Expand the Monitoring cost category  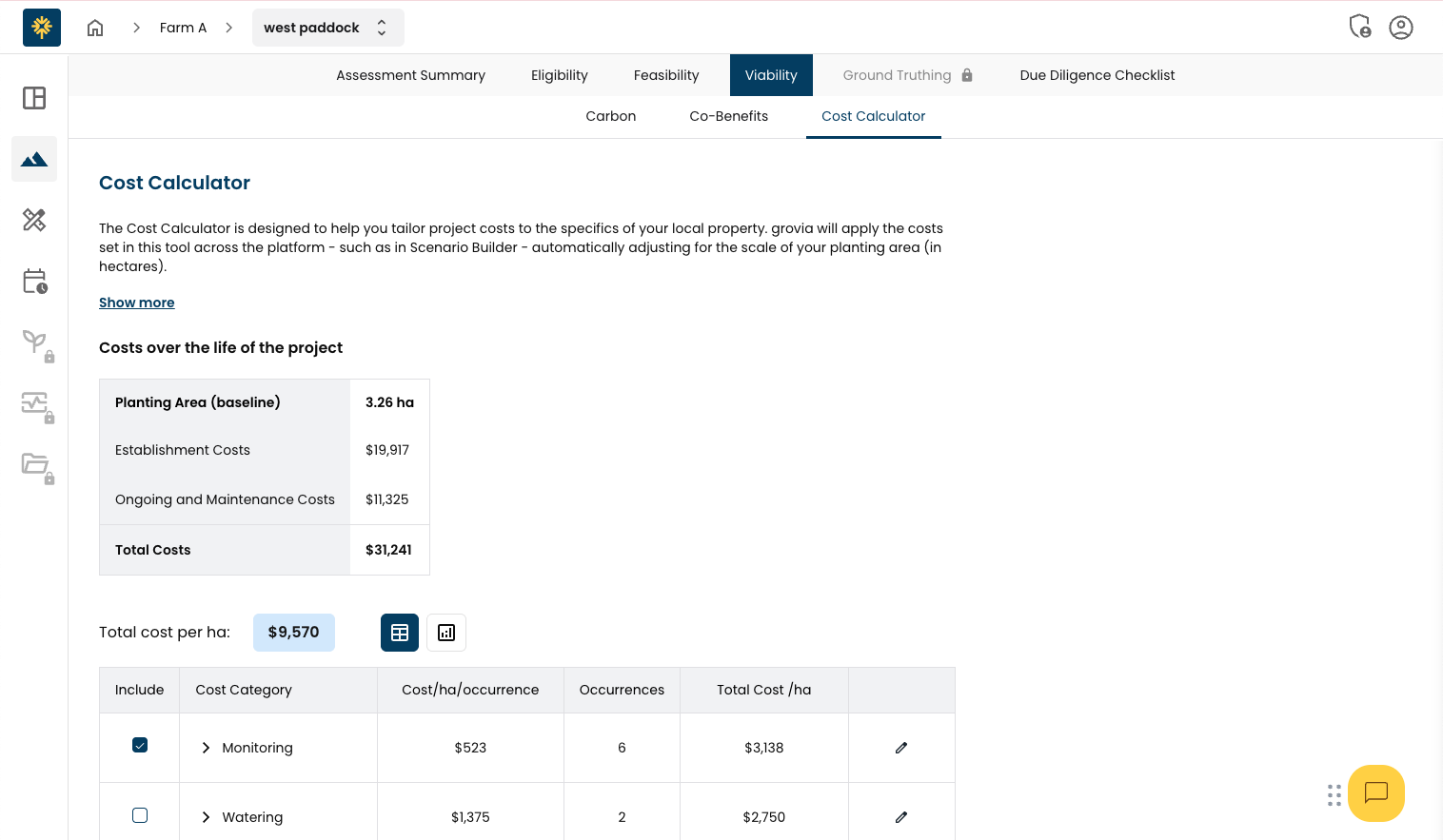206,748
